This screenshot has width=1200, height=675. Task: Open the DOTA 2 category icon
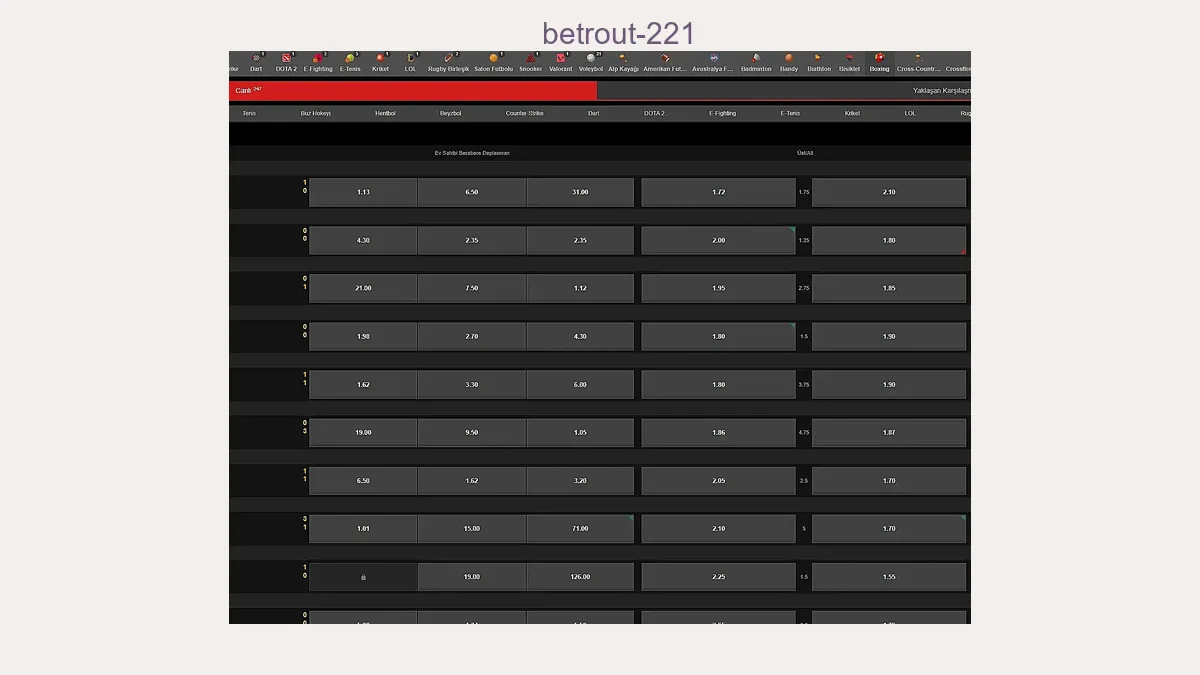click(x=286, y=60)
